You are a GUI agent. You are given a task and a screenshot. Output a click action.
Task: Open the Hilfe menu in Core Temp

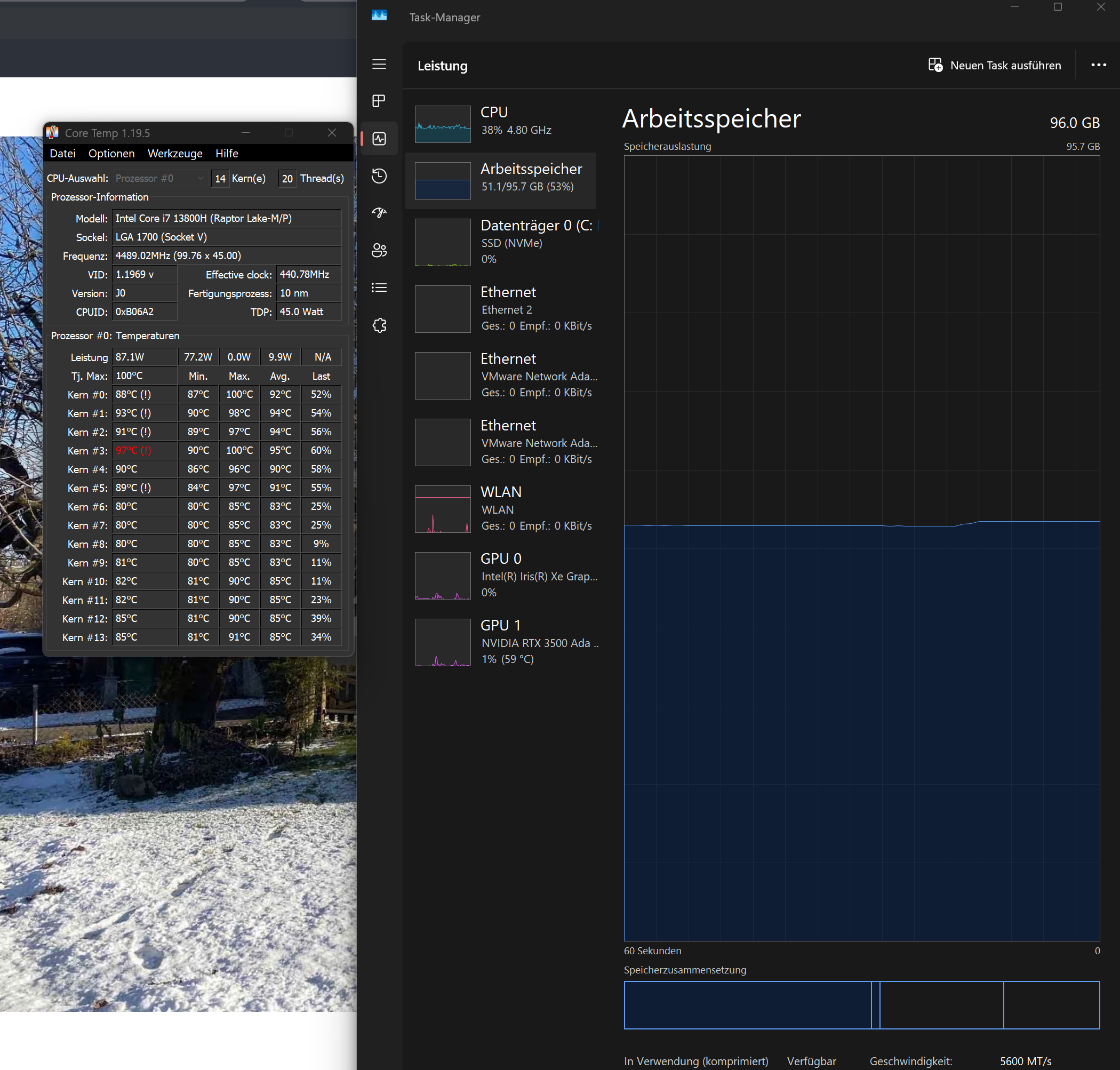[x=226, y=154]
